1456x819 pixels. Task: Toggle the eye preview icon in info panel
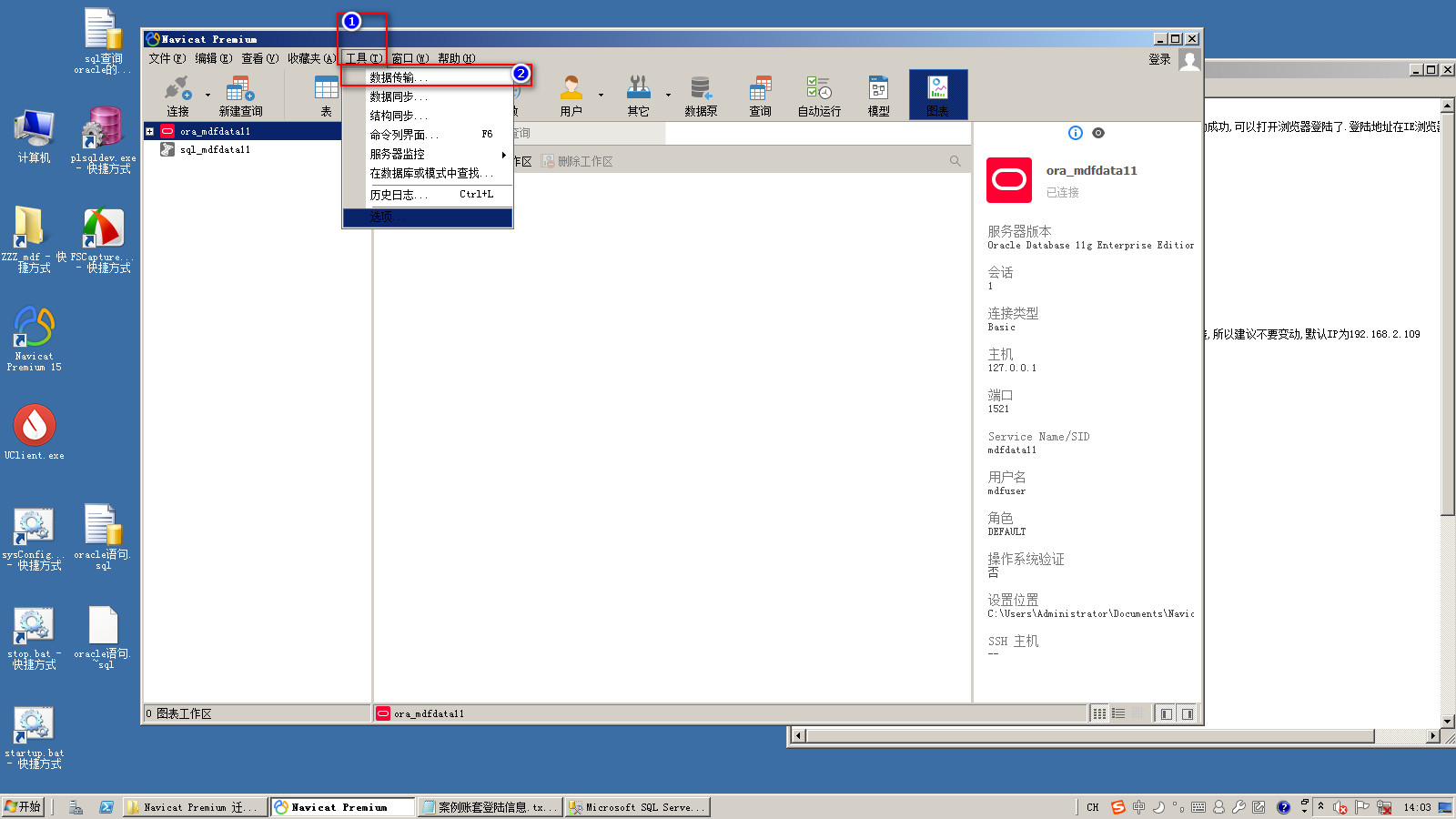click(1098, 133)
